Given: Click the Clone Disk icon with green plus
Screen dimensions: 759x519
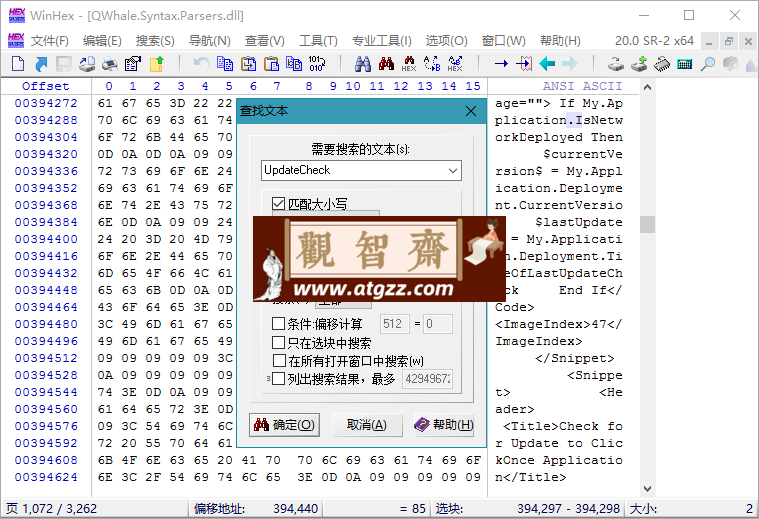Looking at the screenshot, I should tap(639, 63).
